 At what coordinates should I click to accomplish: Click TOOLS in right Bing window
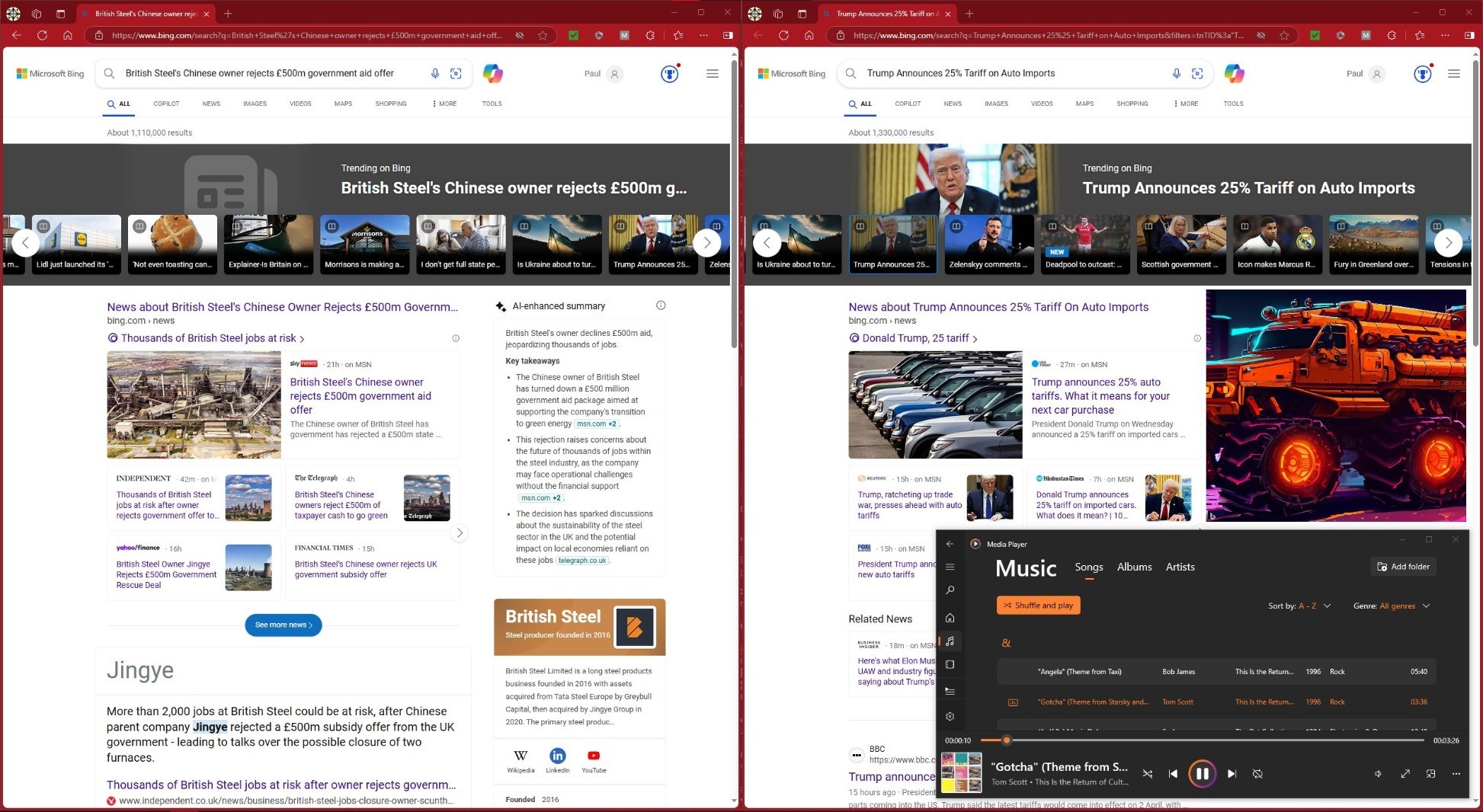point(1233,104)
